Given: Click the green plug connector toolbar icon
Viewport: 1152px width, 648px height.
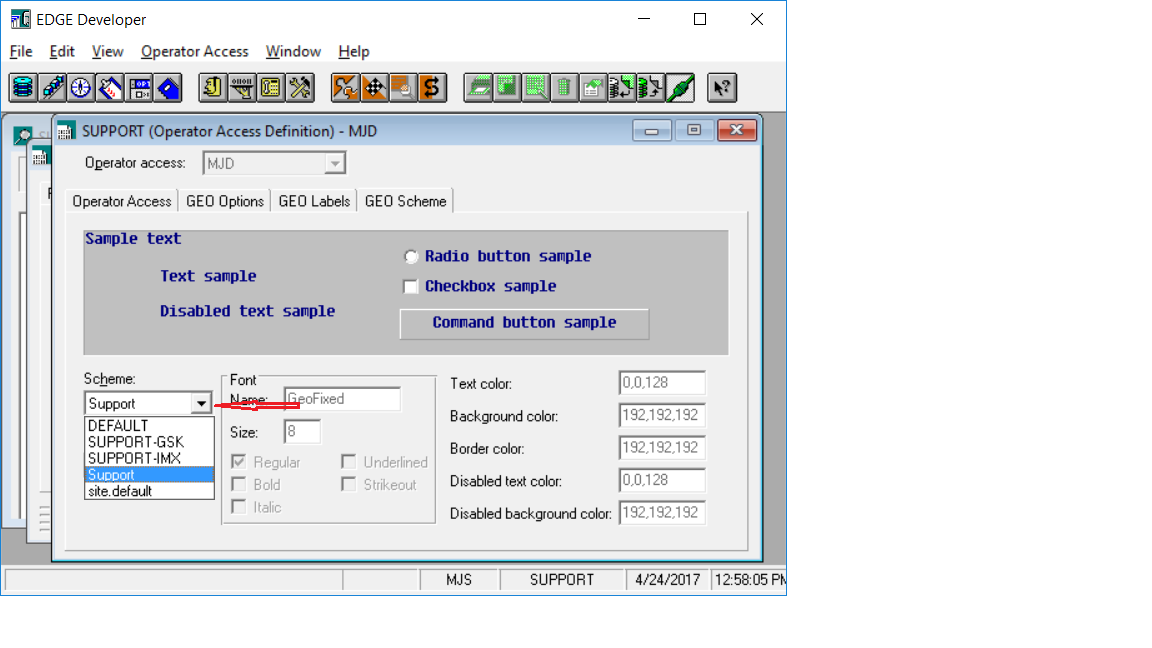Looking at the screenshot, I should click(680, 87).
